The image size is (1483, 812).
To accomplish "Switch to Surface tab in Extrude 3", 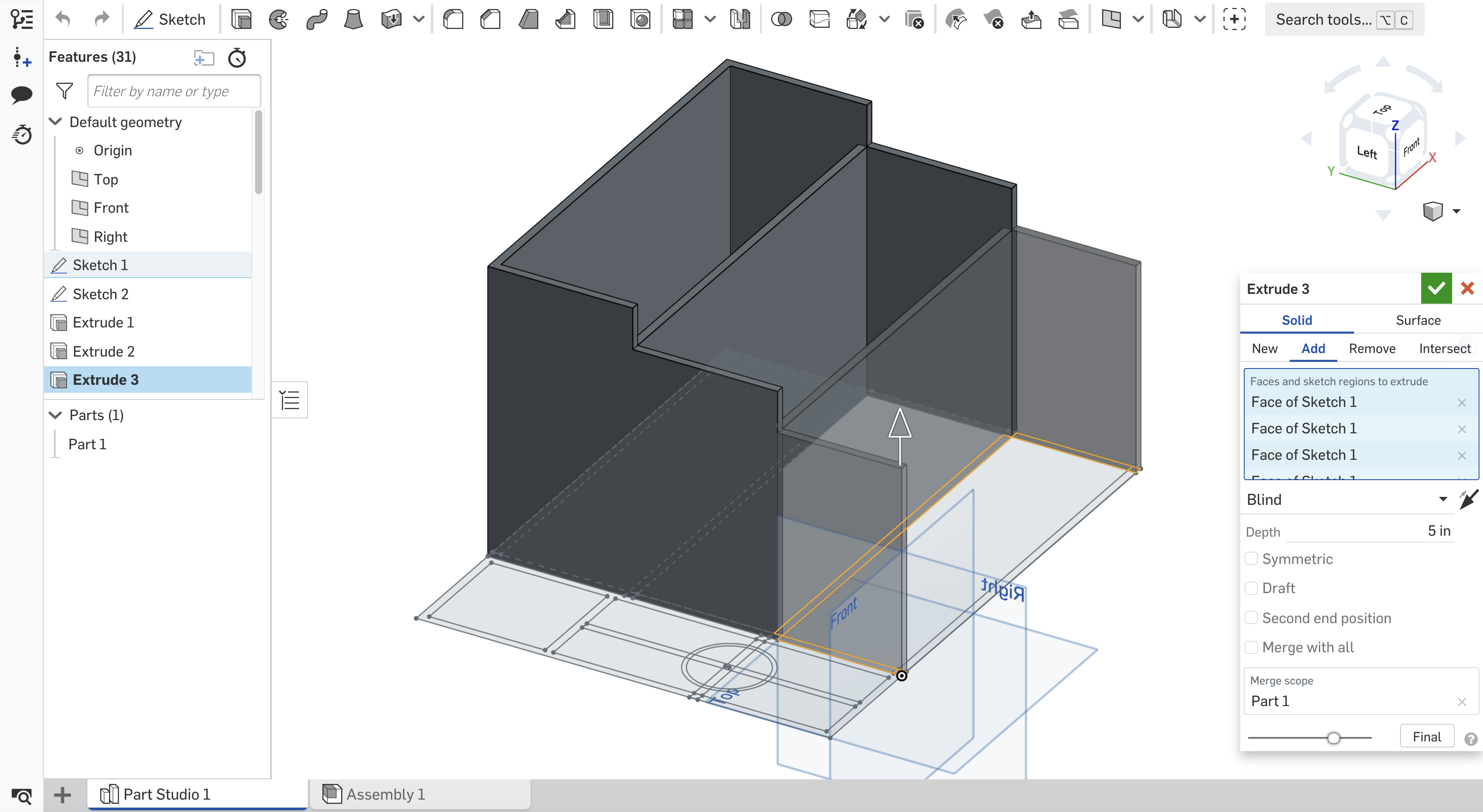I will 1419,320.
